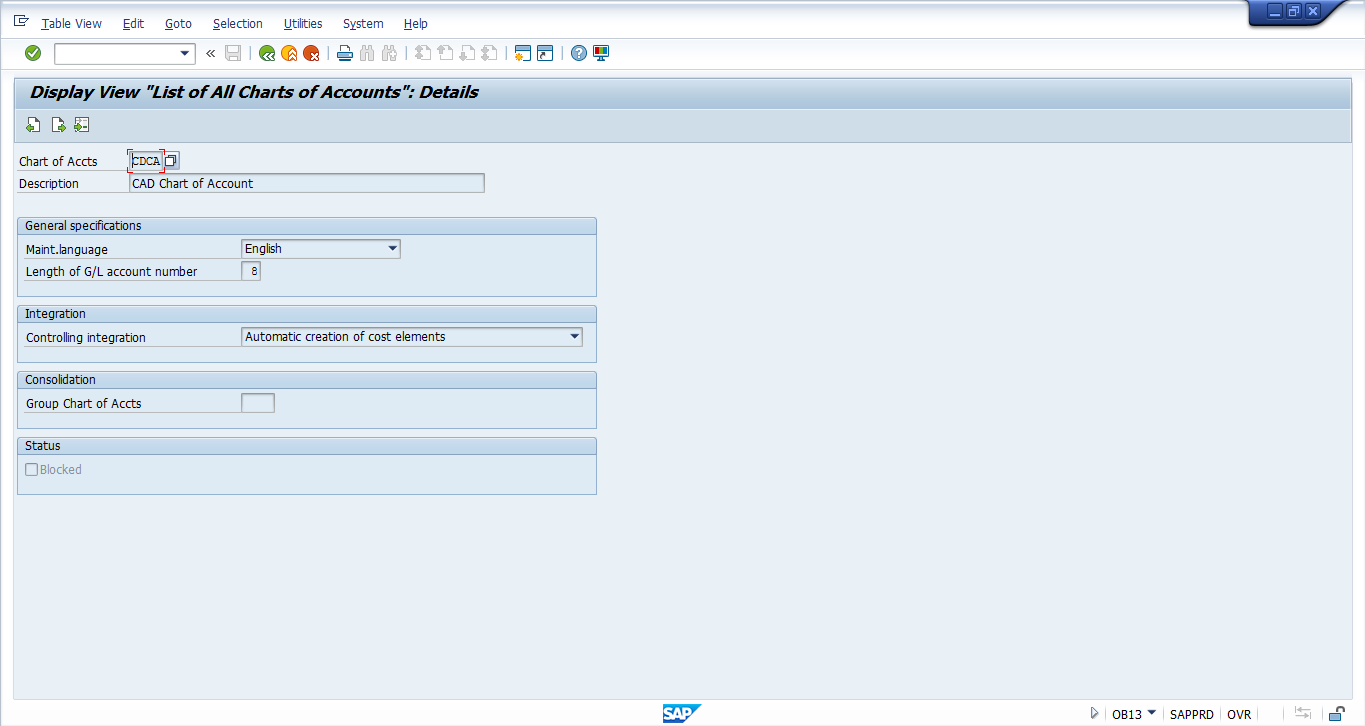Click the padlock icon in status bar
This screenshot has width=1365, height=726.
pyautogui.click(x=1336, y=713)
